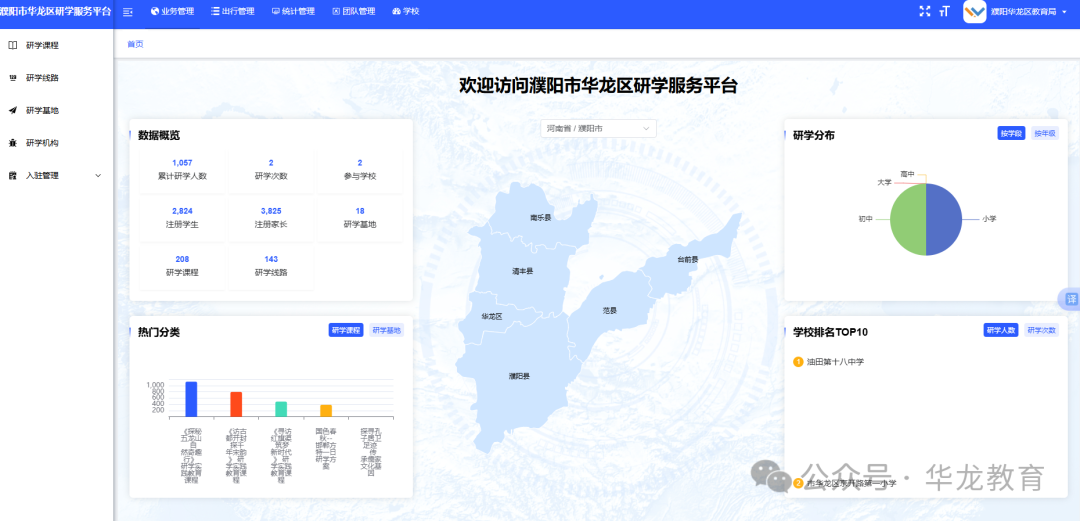Click 大学 pie chart label

click(x=884, y=183)
